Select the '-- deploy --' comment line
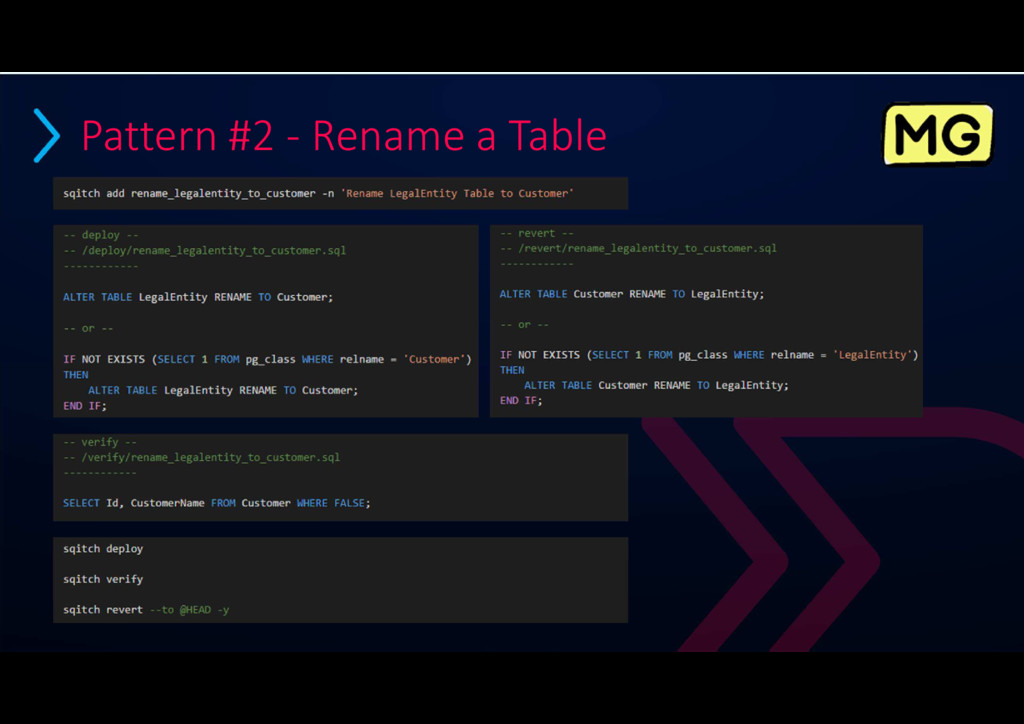The image size is (1024, 724). click(101, 235)
